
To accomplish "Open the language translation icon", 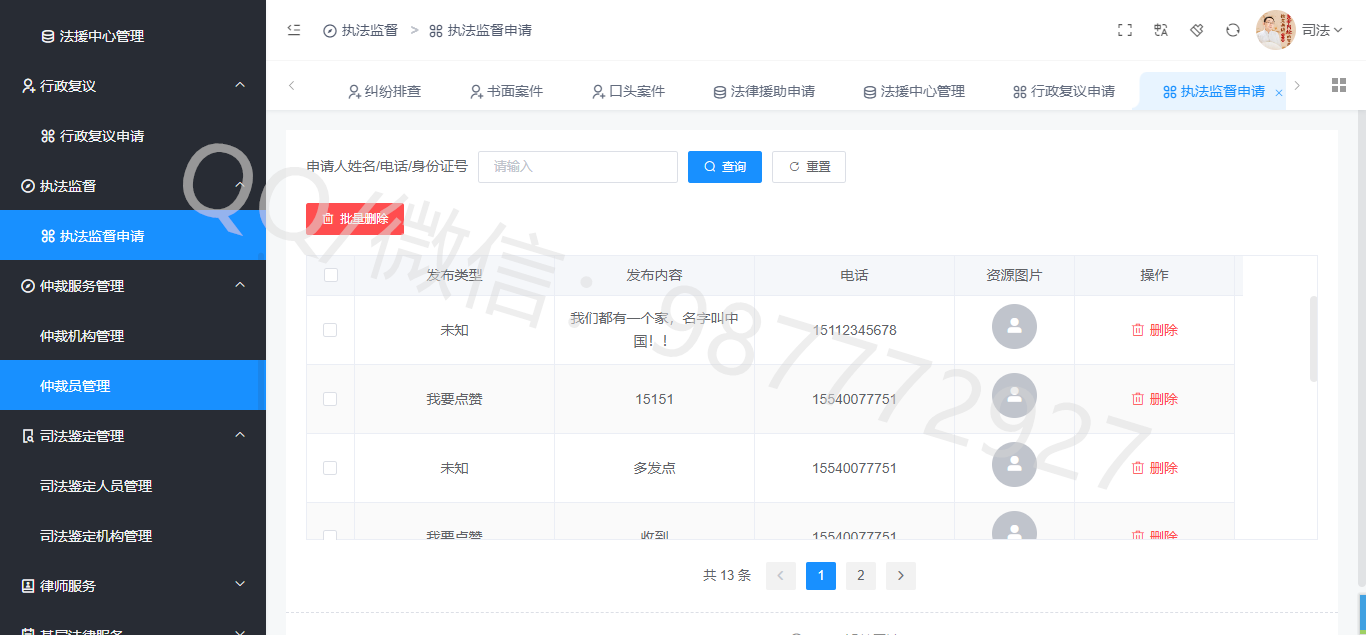I will [x=1161, y=30].
